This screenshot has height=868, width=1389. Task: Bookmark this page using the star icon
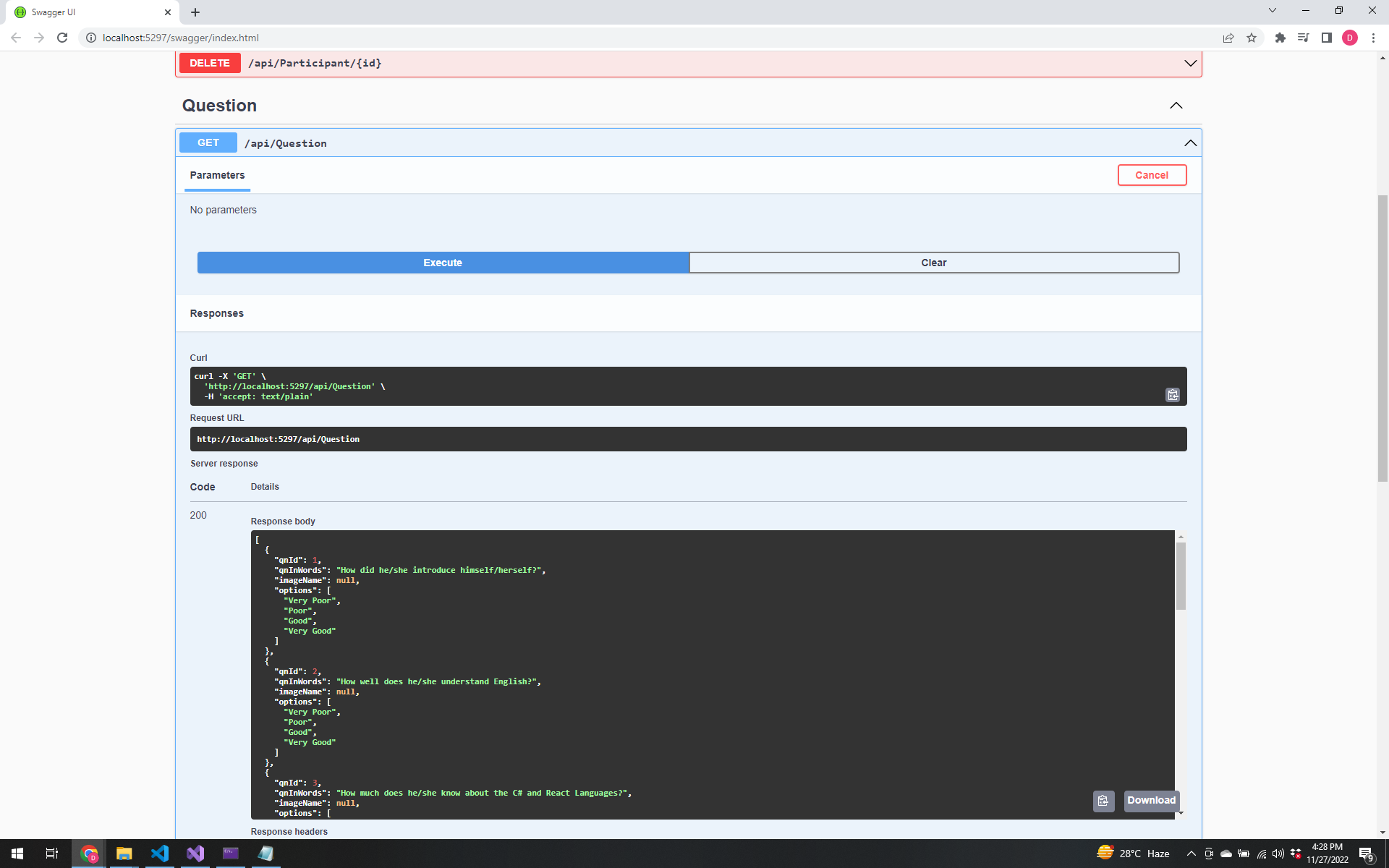click(x=1252, y=38)
